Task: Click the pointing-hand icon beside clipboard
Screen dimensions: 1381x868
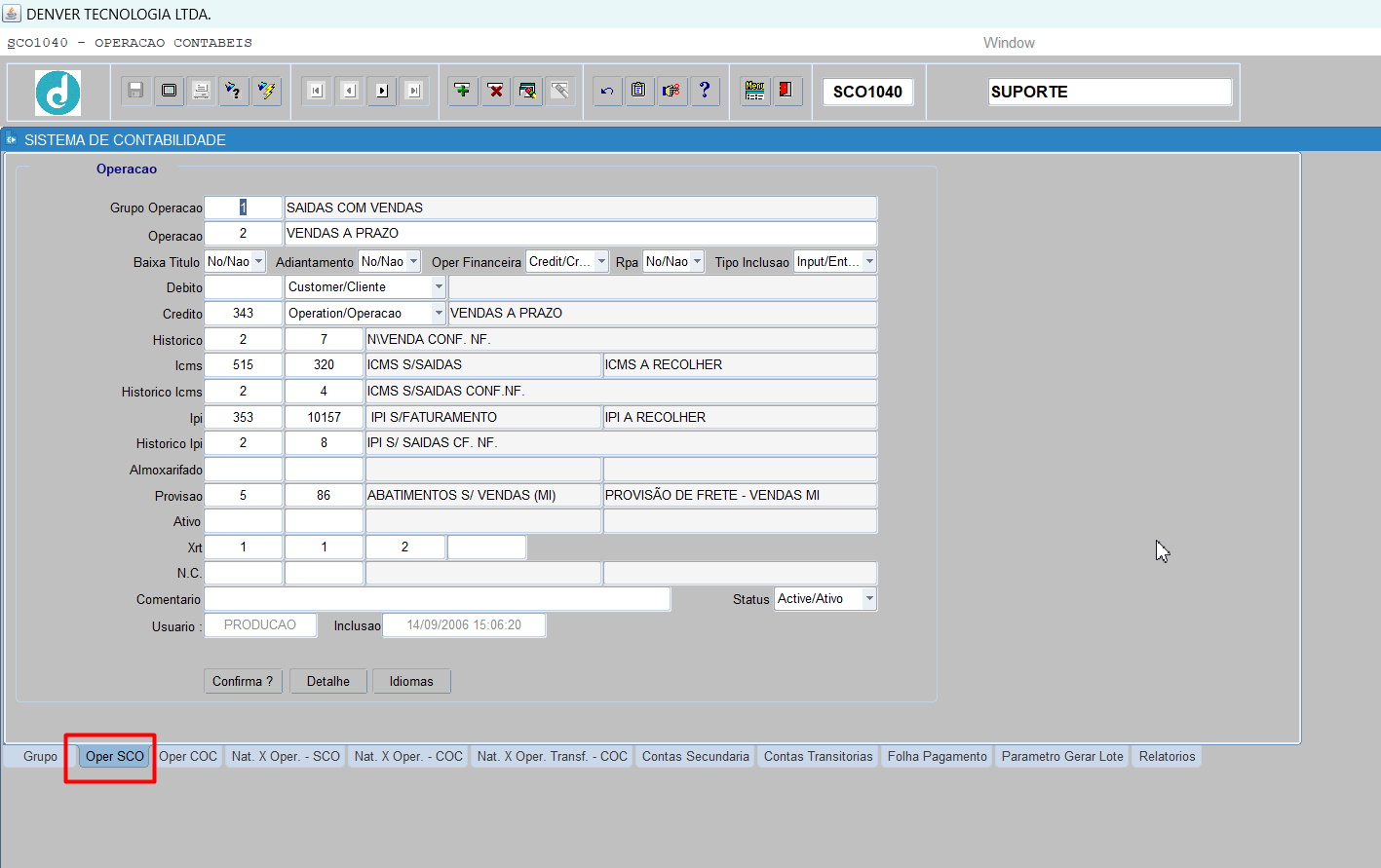Action: (671, 91)
